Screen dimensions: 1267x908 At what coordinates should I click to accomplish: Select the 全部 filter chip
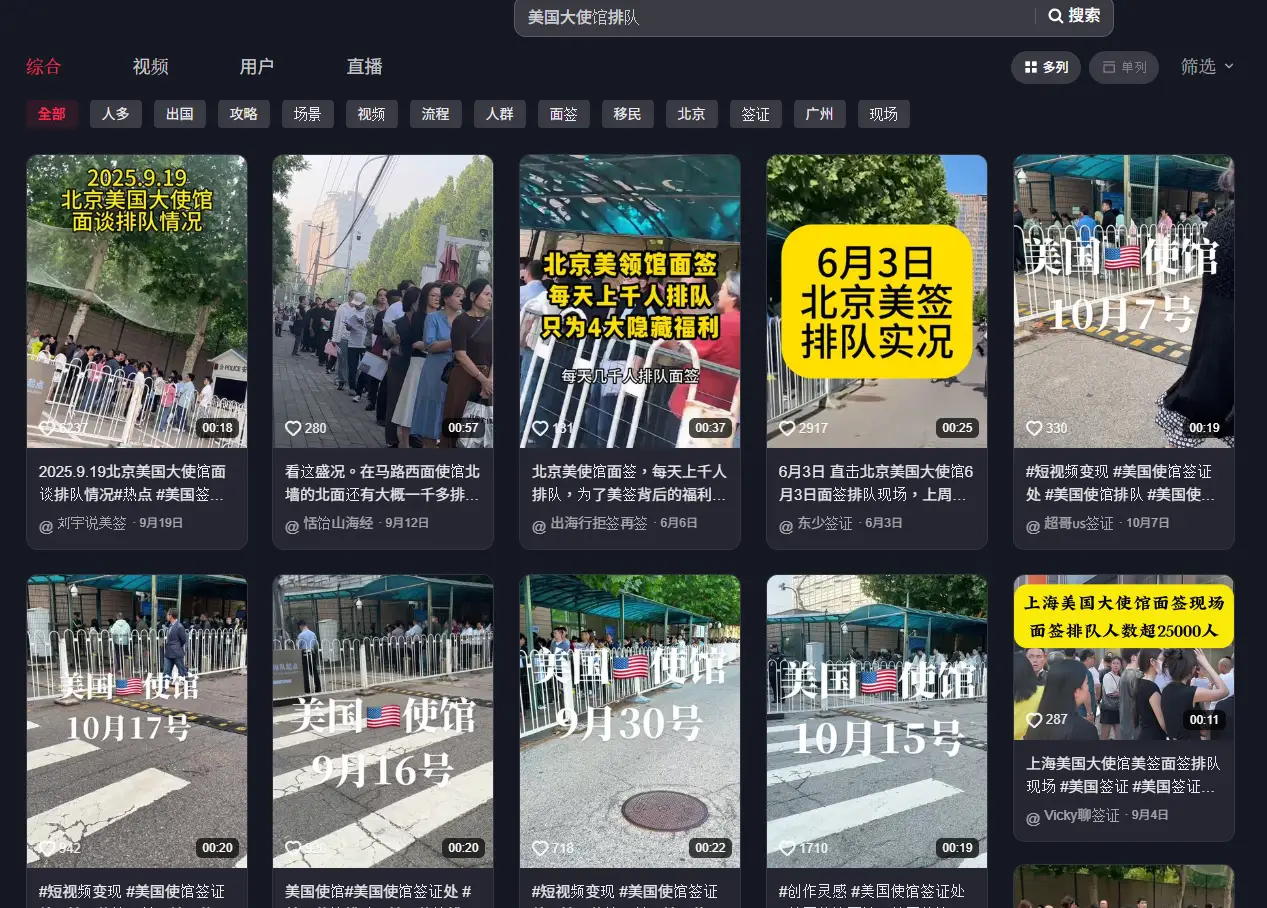point(52,114)
